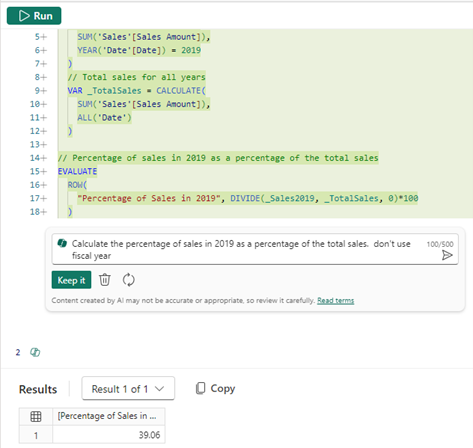The height and width of the screenshot is (448, 473).
Task: Click the 100/500 character counter
Action: pos(440,244)
